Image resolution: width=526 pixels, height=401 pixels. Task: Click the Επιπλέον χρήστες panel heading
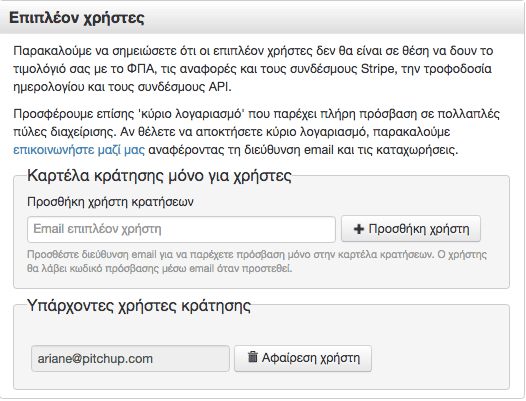pos(77,18)
